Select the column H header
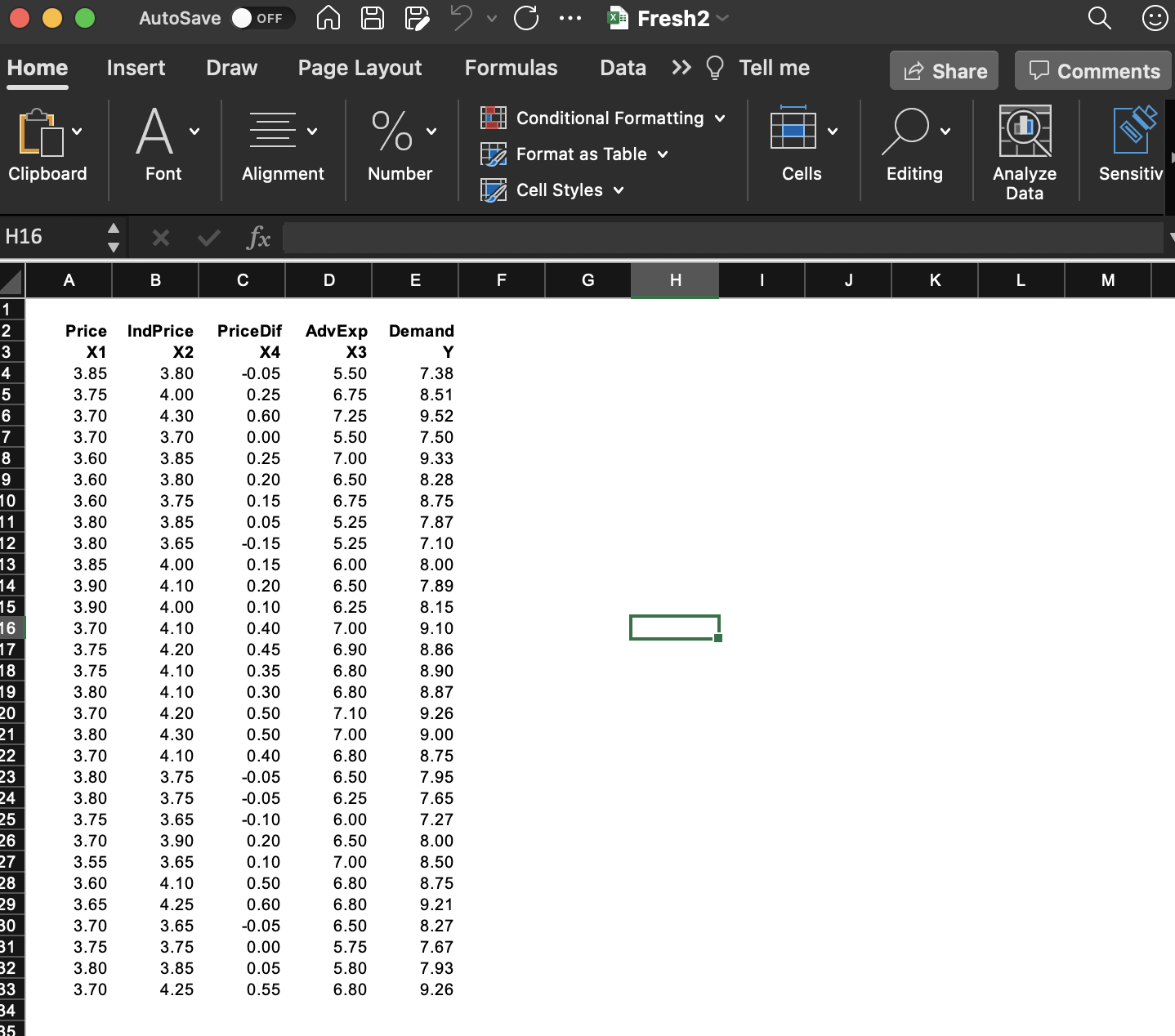Viewport: 1175px width, 1036px height. tap(675, 280)
